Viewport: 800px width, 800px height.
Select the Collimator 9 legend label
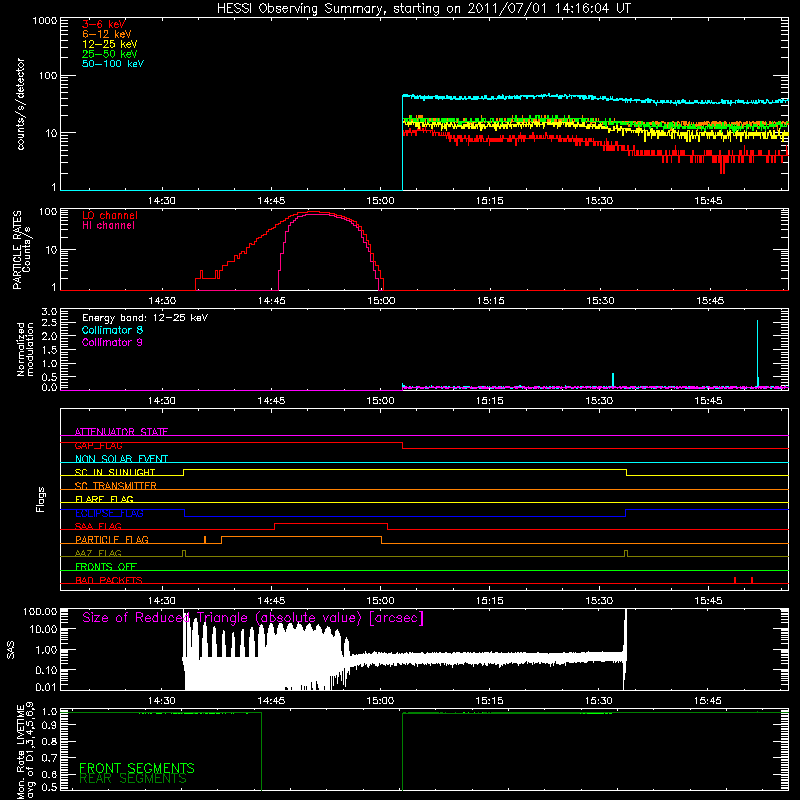[112, 342]
